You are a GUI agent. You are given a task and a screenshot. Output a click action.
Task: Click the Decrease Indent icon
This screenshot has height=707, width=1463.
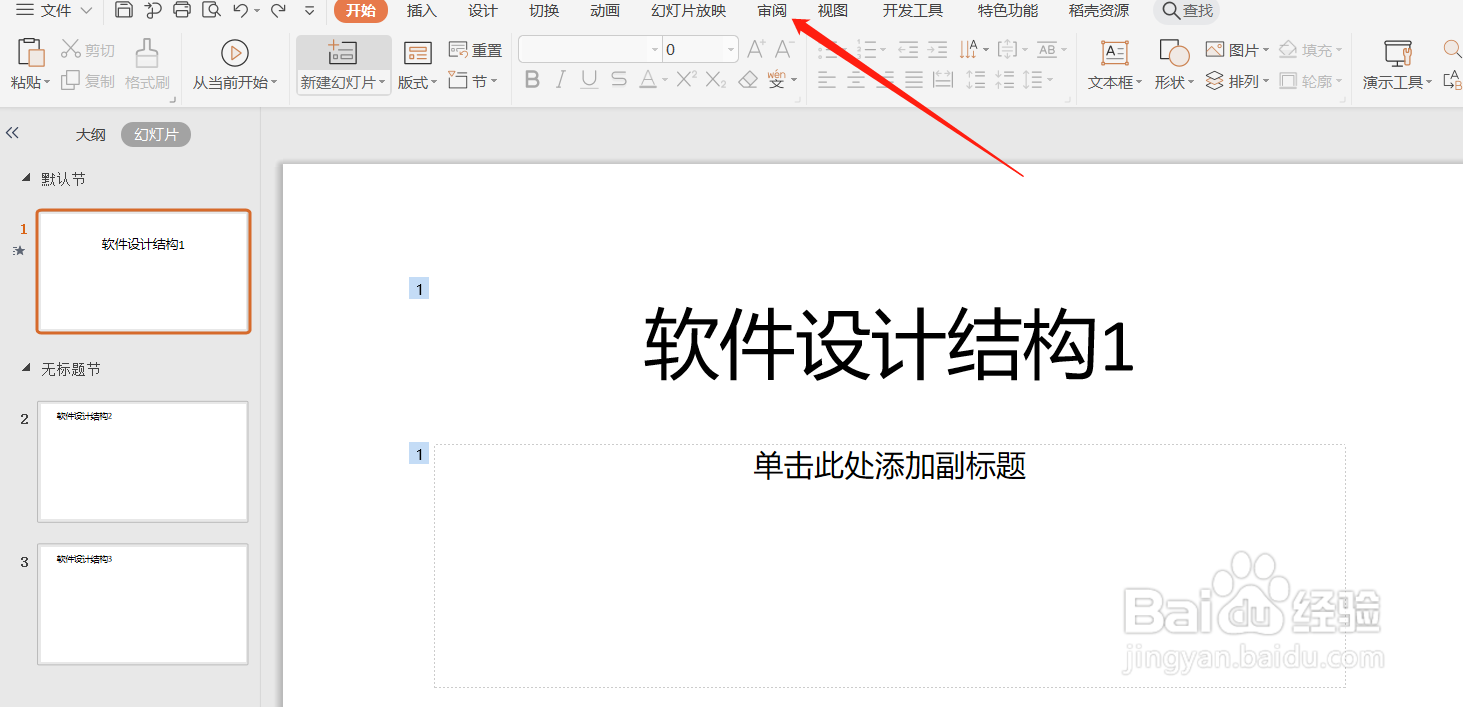(907, 49)
